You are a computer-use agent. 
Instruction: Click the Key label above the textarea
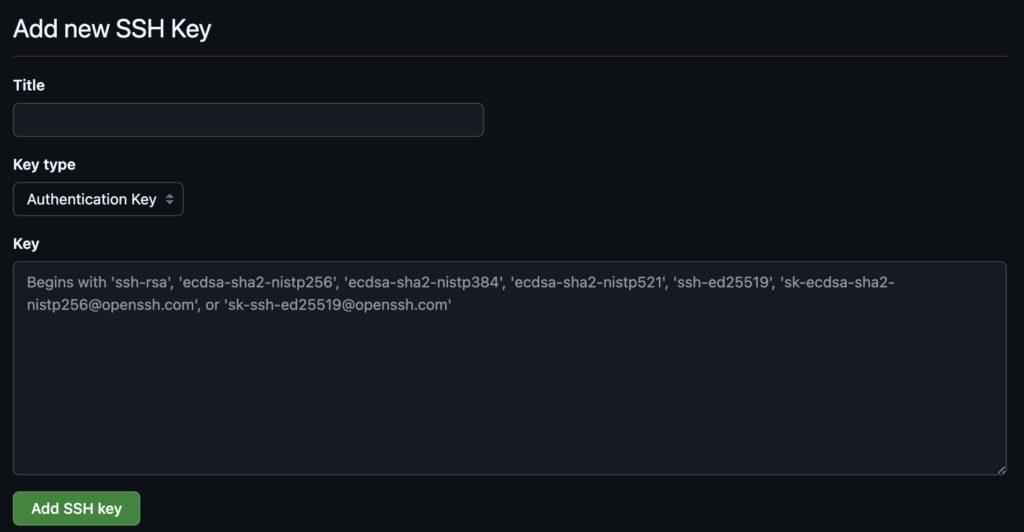coord(26,243)
